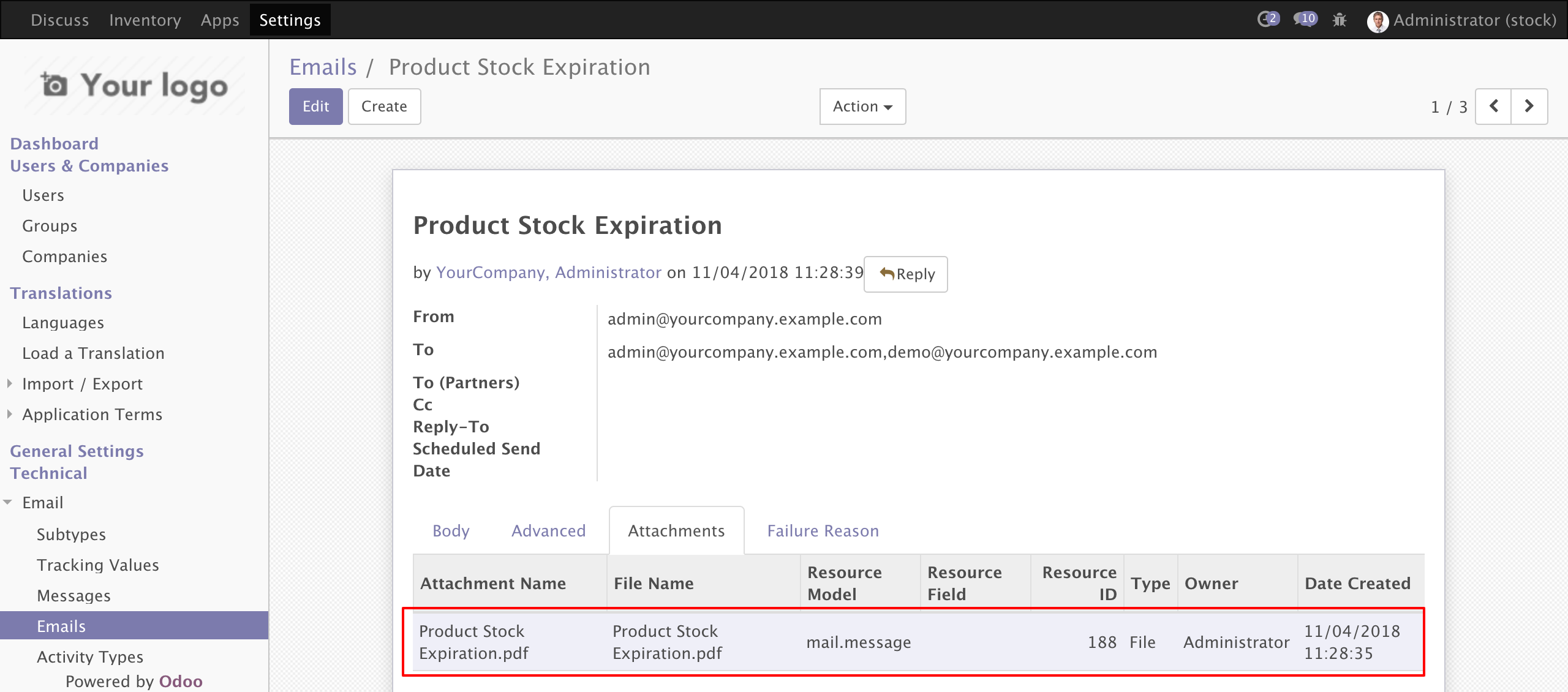Go back to Emails breadcrumb
The height and width of the screenshot is (692, 1568).
323,67
